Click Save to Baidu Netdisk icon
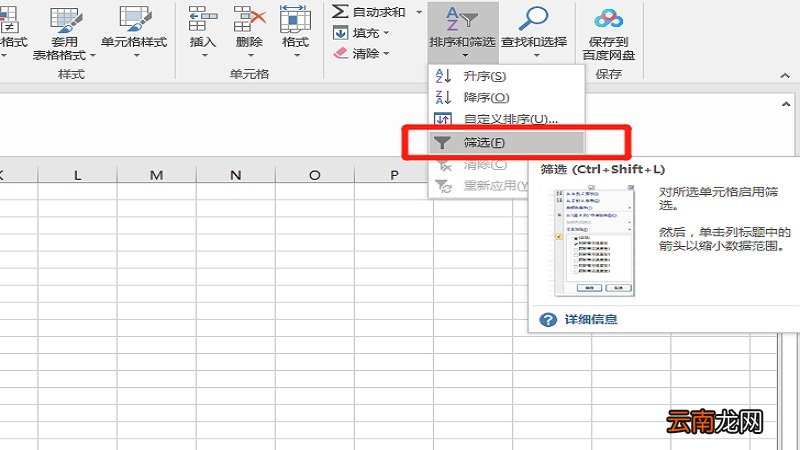 point(608,19)
